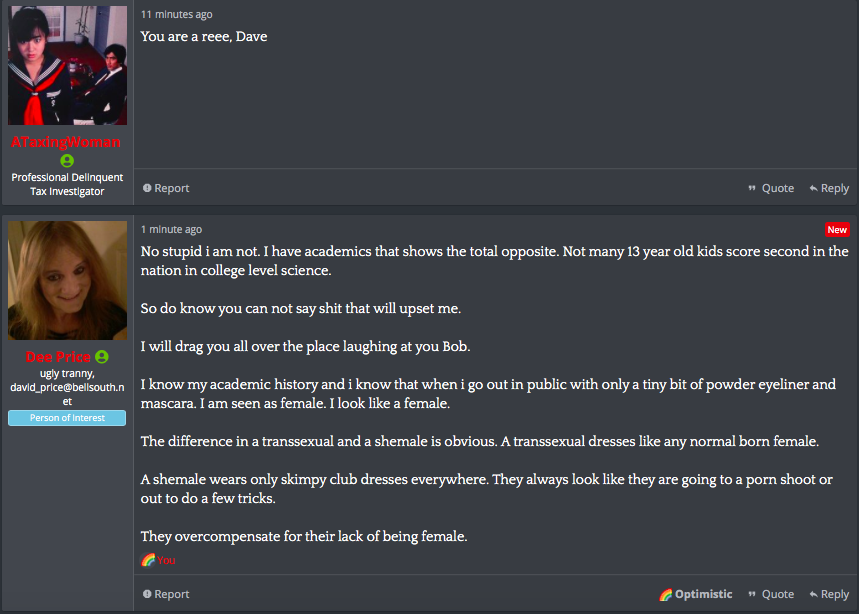Open the '1 minute ago' timestamp

(x=171, y=229)
